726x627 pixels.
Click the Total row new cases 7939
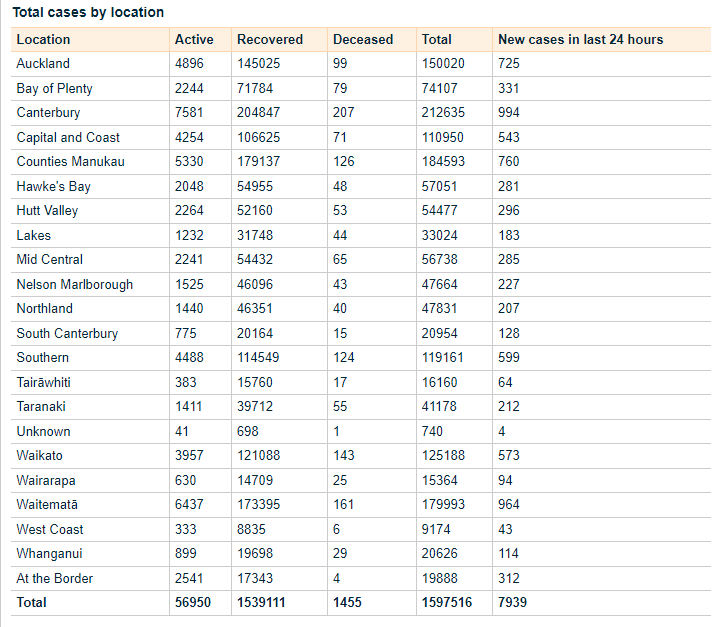(513, 603)
